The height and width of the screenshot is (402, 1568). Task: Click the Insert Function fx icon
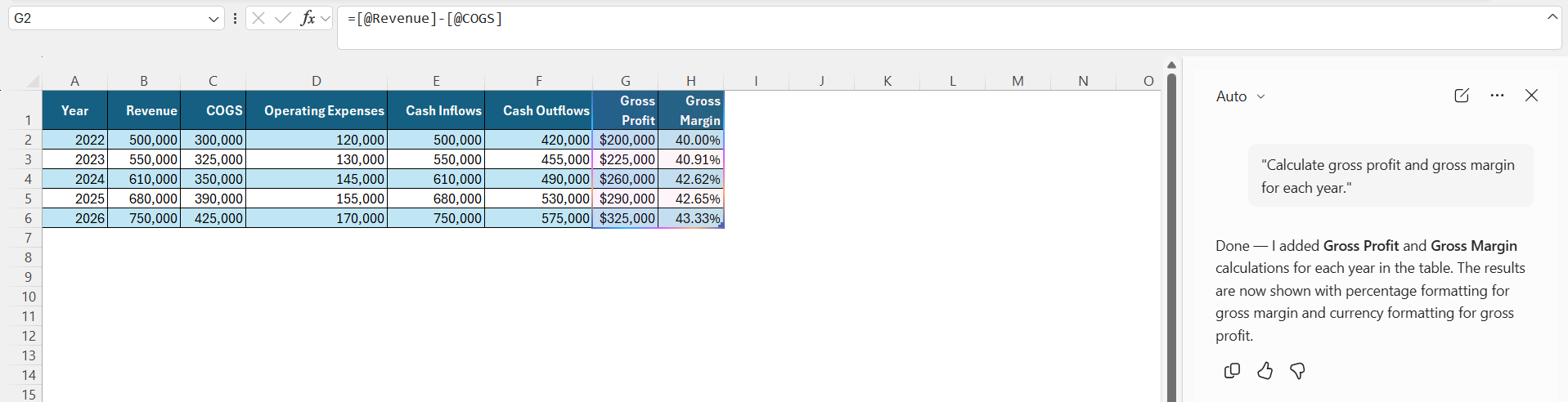coord(308,18)
